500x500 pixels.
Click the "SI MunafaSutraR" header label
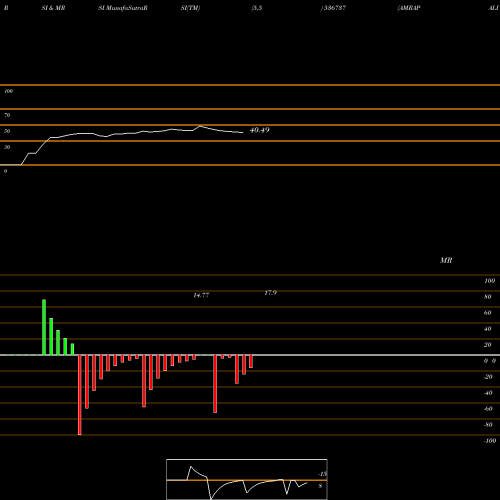click(x=123, y=8)
